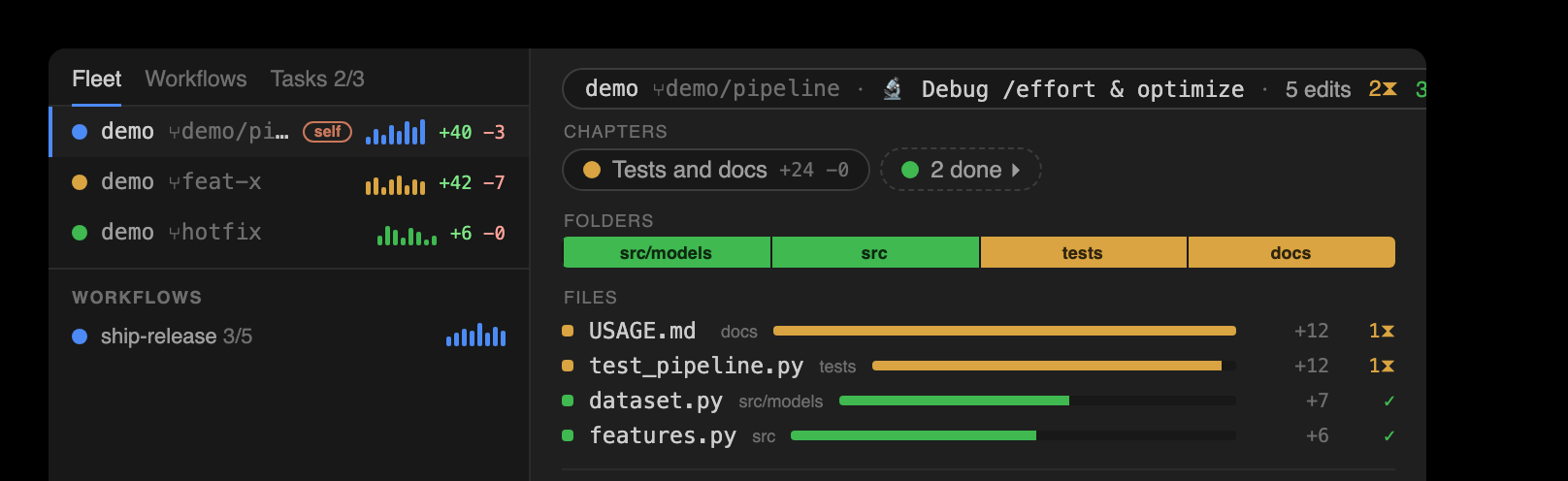Viewport: 1568px width, 481px height.
Task: Switch to the Fleet tab
Action: tap(96, 79)
